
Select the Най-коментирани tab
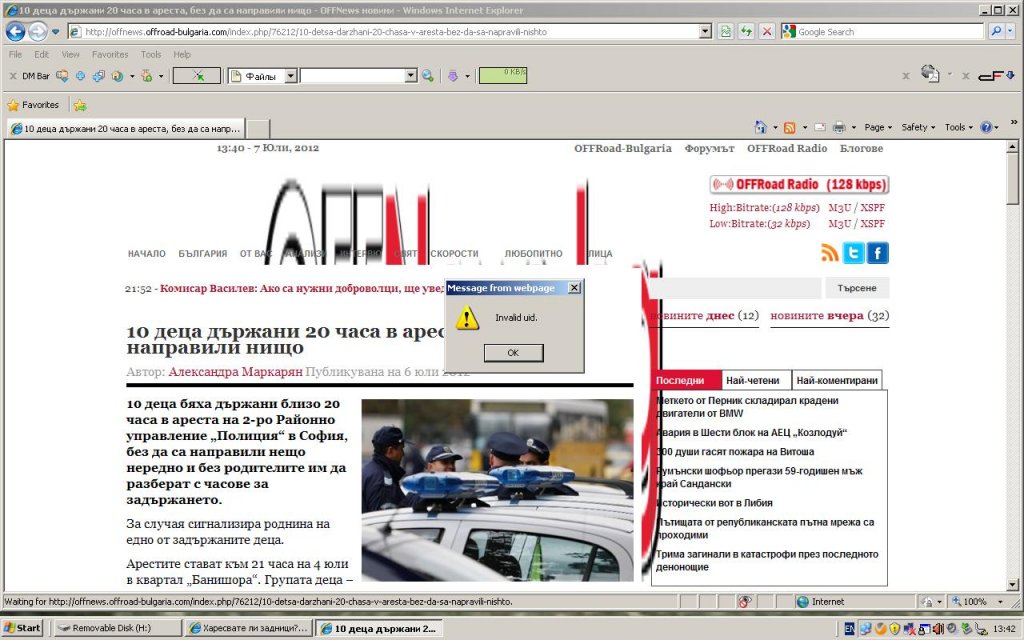837,380
